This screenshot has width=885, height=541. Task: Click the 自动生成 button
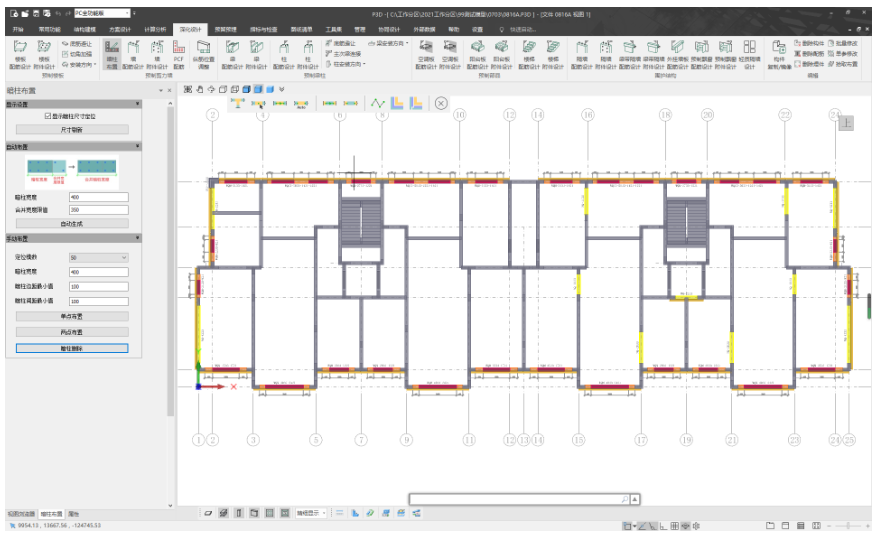pyautogui.click(x=72, y=224)
